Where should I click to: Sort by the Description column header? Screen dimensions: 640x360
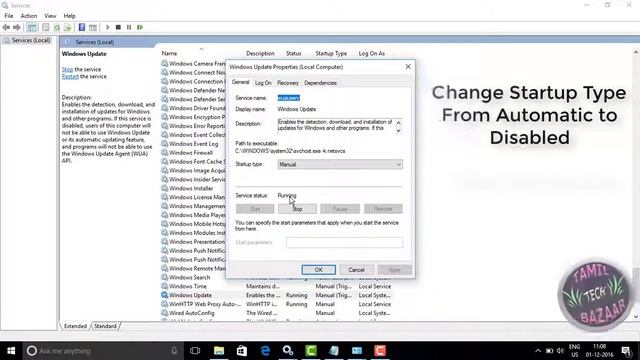point(260,53)
